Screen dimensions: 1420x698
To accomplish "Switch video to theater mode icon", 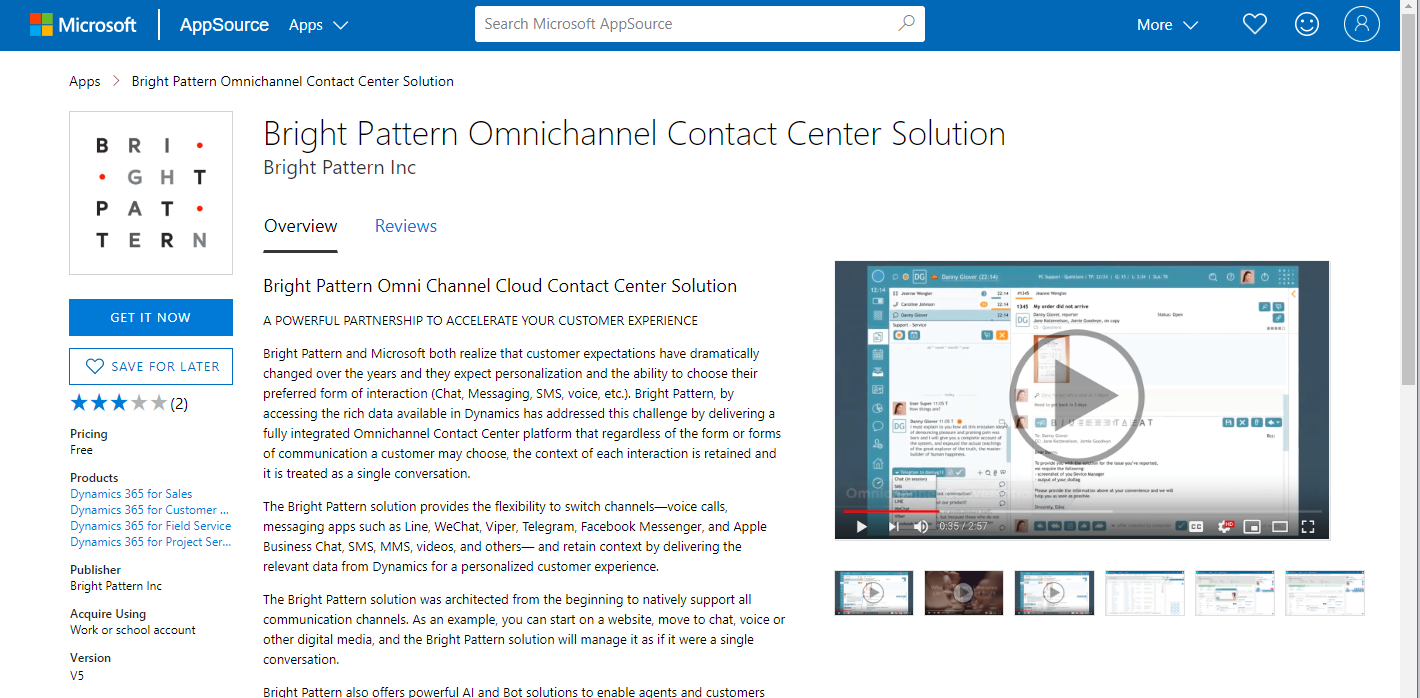I will point(1280,526).
